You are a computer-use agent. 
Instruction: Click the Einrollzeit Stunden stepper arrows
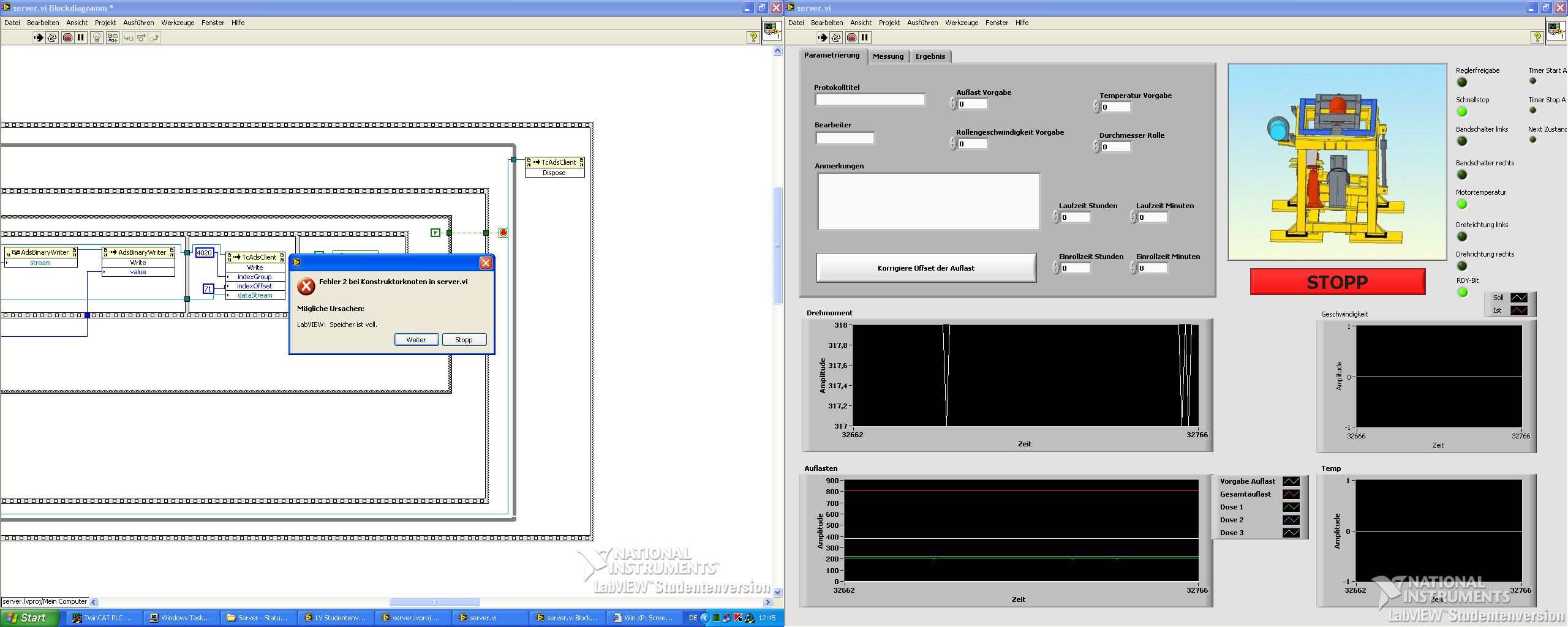click(1056, 268)
